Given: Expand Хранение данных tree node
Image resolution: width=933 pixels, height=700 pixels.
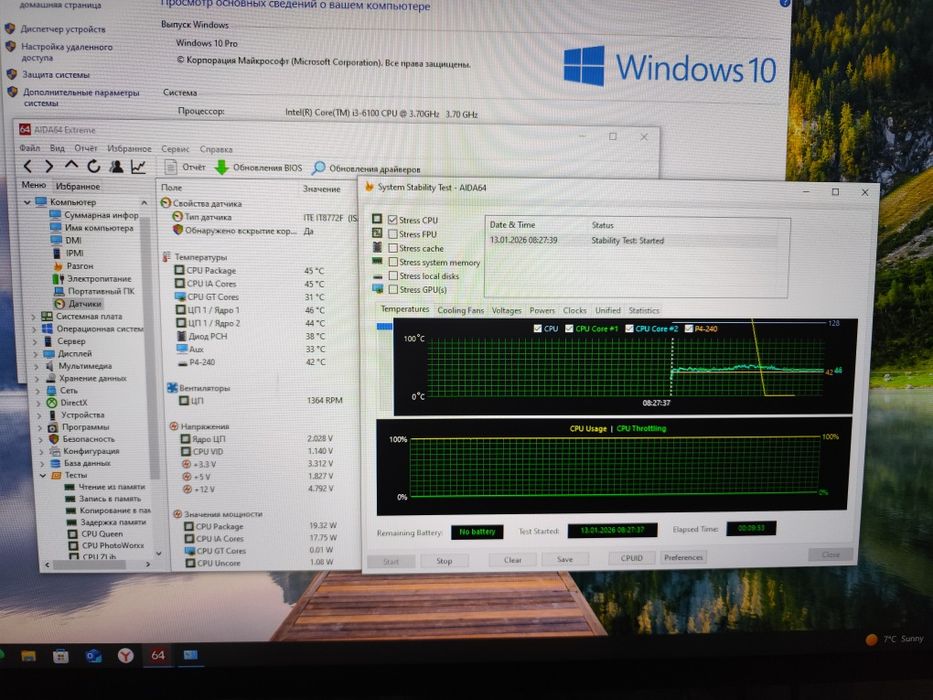Looking at the screenshot, I should pyautogui.click(x=37, y=379).
